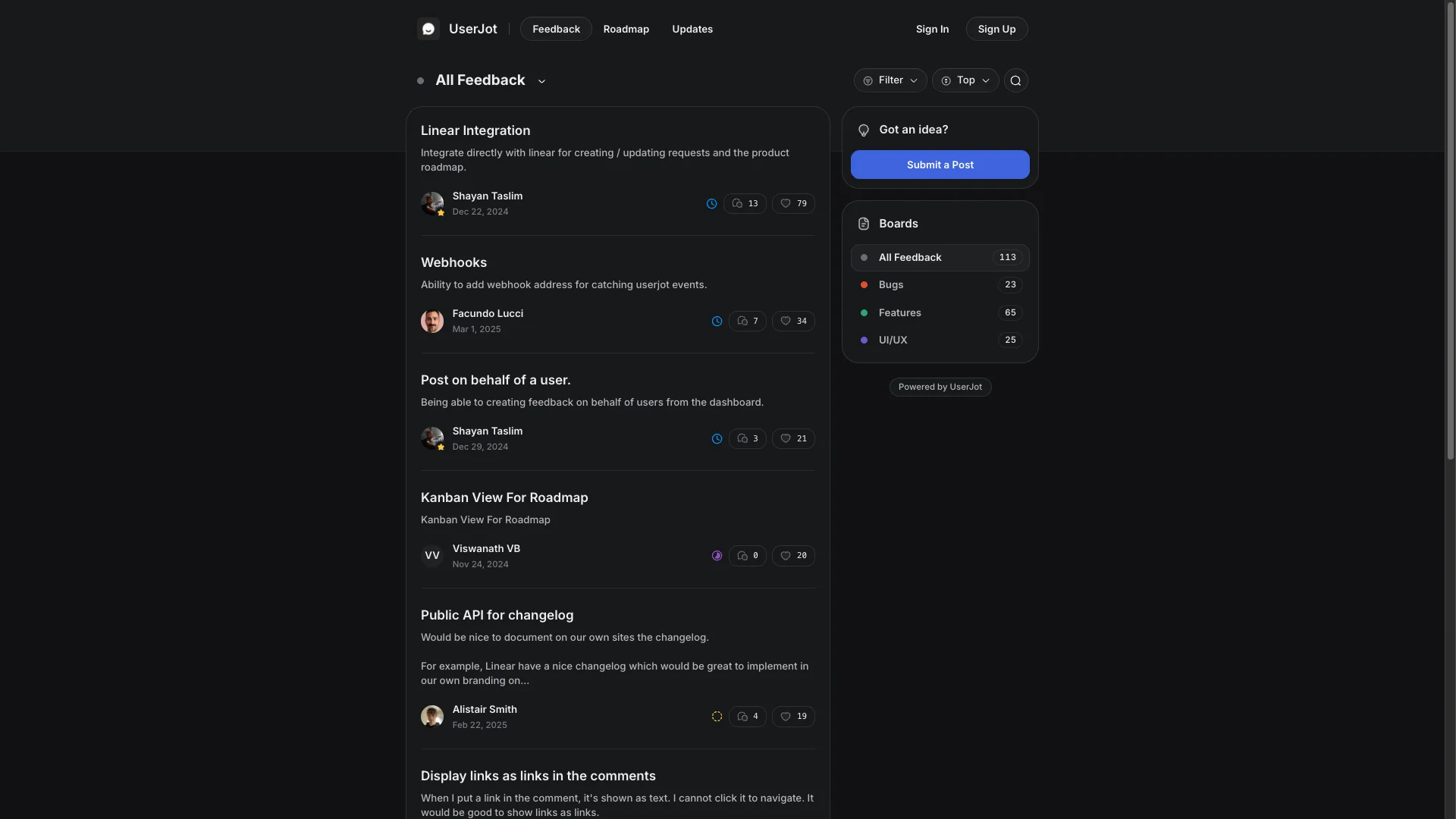
Task: Click the Boards panel icon beside the Boards heading
Action: (864, 223)
